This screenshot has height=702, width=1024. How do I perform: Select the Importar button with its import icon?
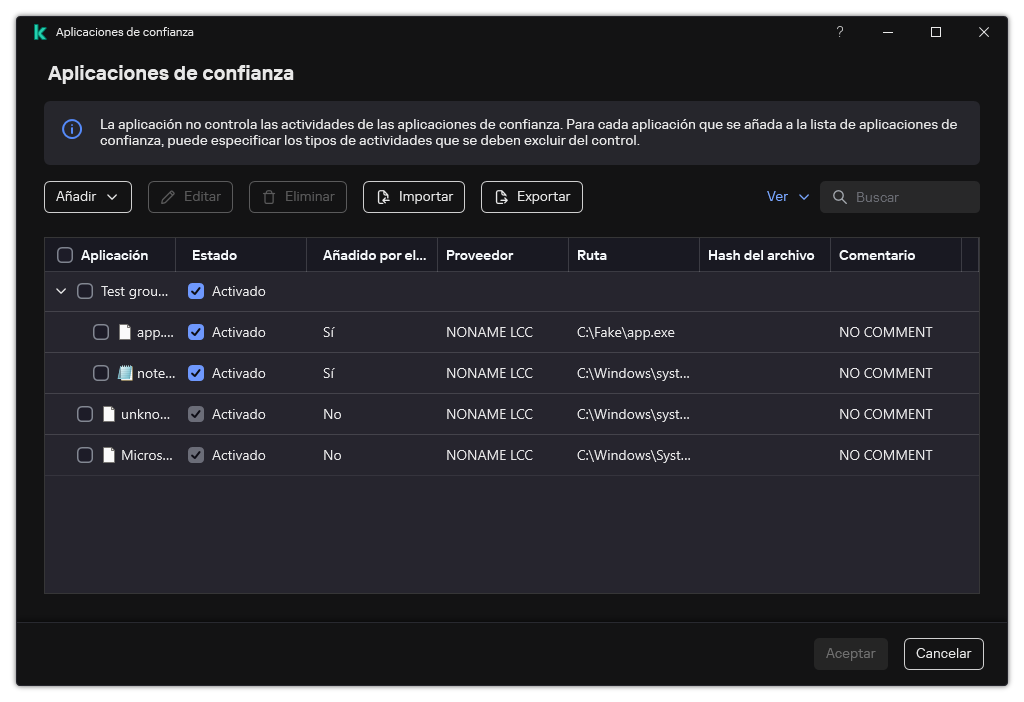point(413,197)
